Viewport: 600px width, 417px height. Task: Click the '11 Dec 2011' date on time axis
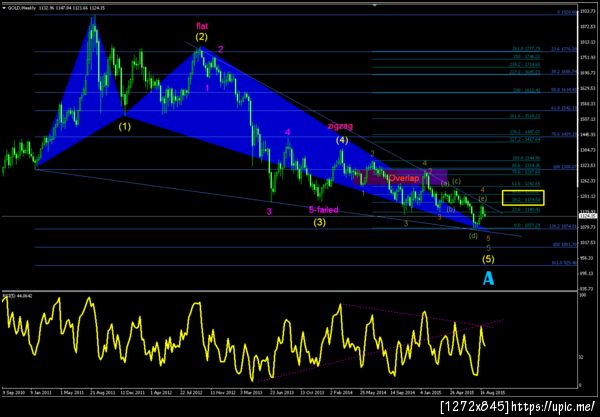tap(132, 393)
